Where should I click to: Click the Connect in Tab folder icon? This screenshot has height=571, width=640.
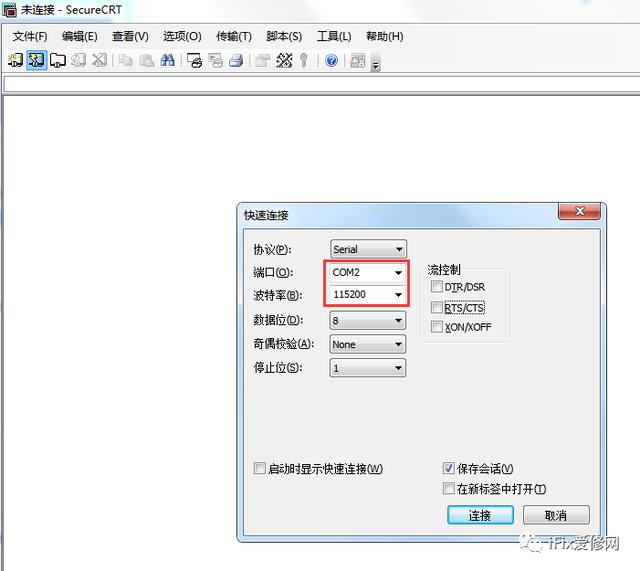58,60
